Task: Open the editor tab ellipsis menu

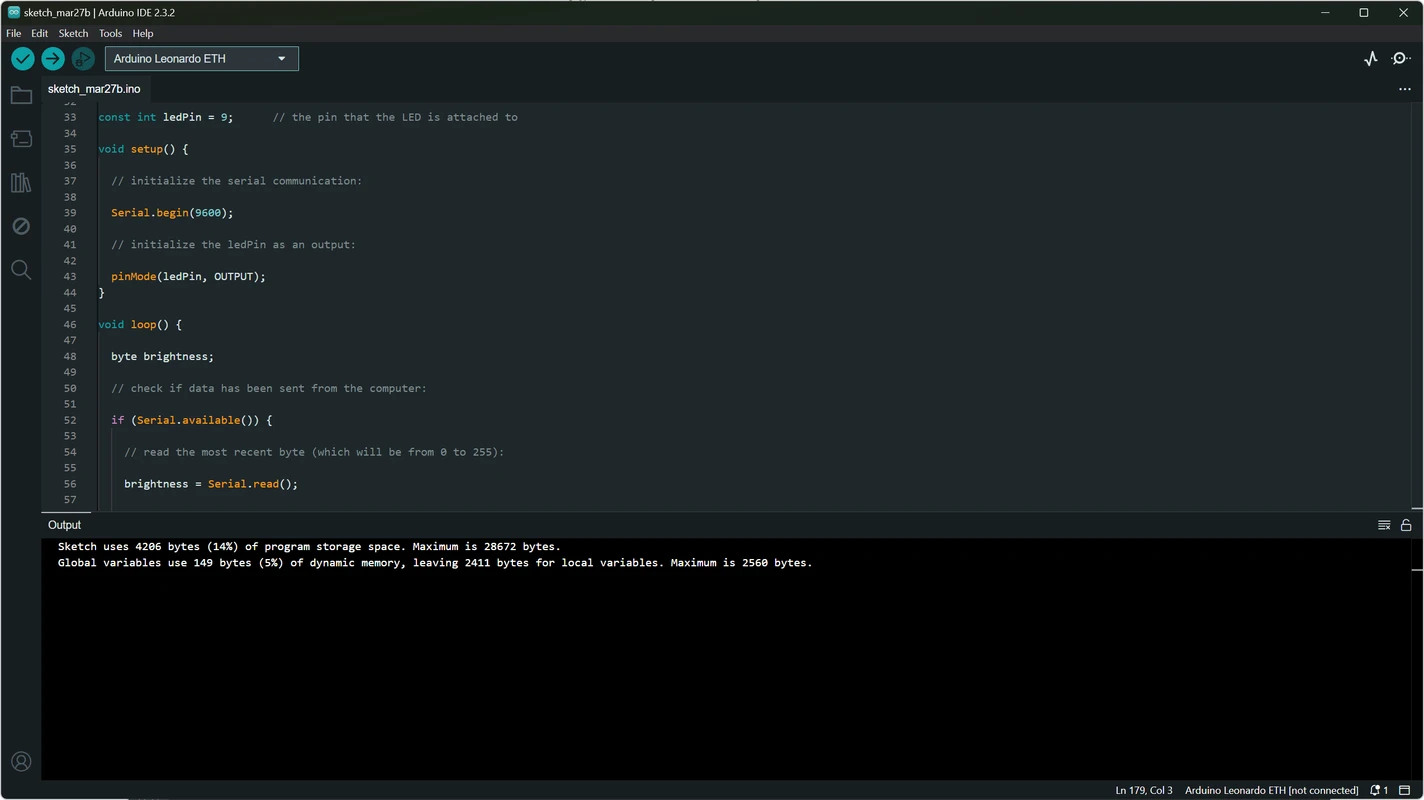Action: [x=1404, y=89]
